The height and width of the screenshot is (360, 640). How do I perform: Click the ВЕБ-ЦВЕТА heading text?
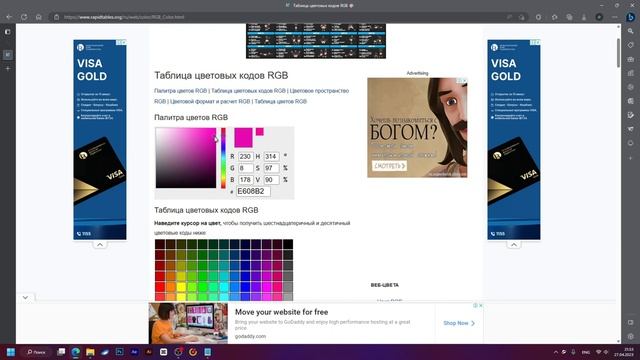tap(384, 285)
